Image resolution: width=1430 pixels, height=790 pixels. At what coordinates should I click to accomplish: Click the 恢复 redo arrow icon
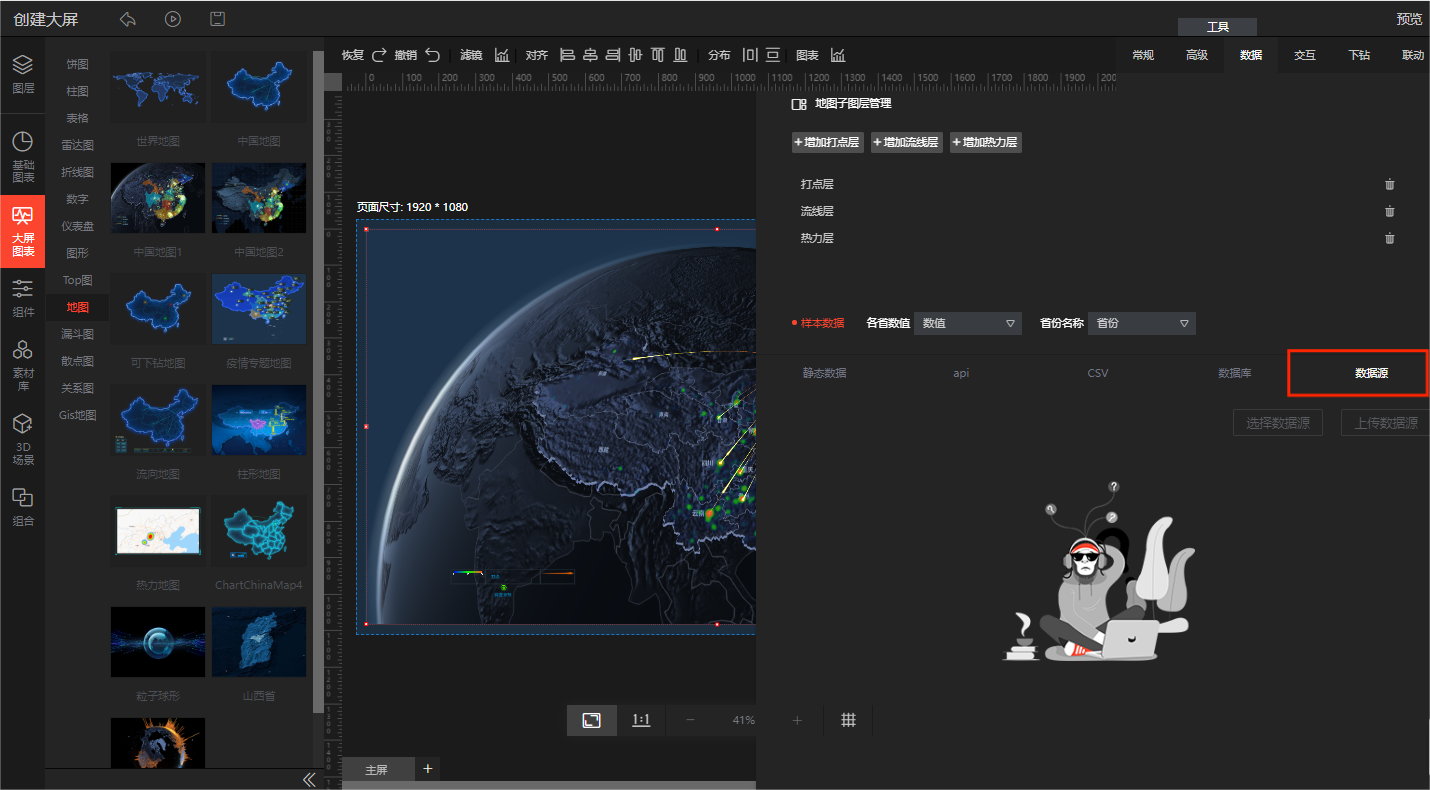(x=379, y=55)
